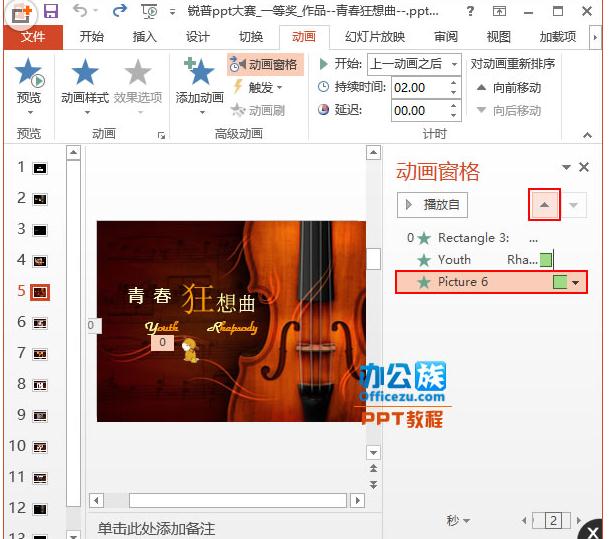Open PowerPoint help question mark
This screenshot has width=616, height=539.
pyautogui.click(x=470, y=11)
